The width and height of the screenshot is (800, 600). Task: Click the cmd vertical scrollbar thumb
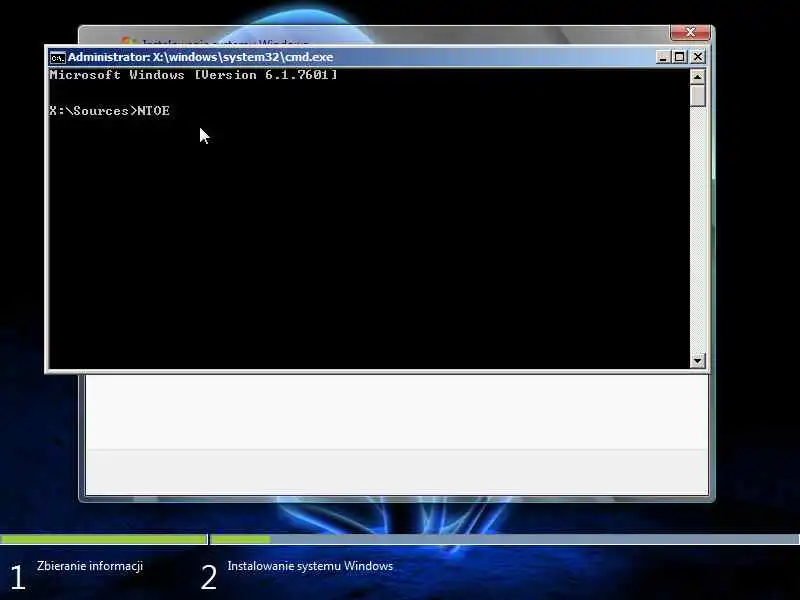pos(697,96)
